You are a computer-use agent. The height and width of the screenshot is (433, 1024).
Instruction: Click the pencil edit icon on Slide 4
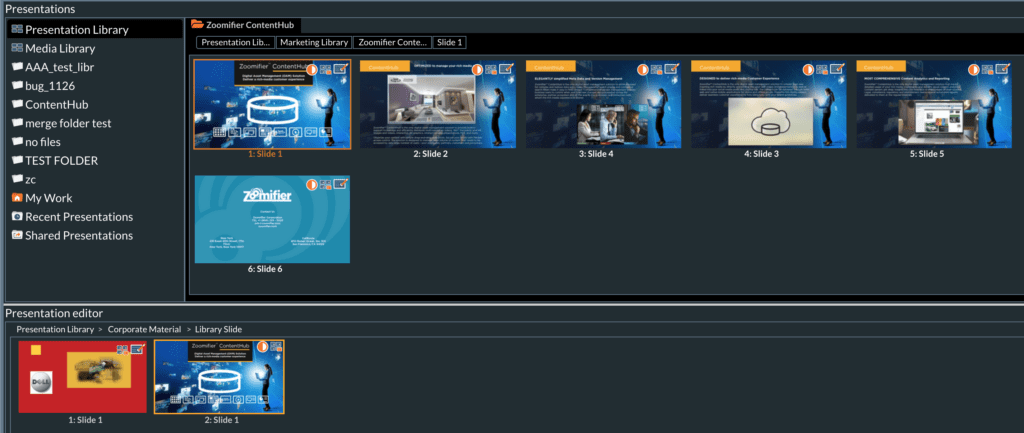(x=671, y=69)
